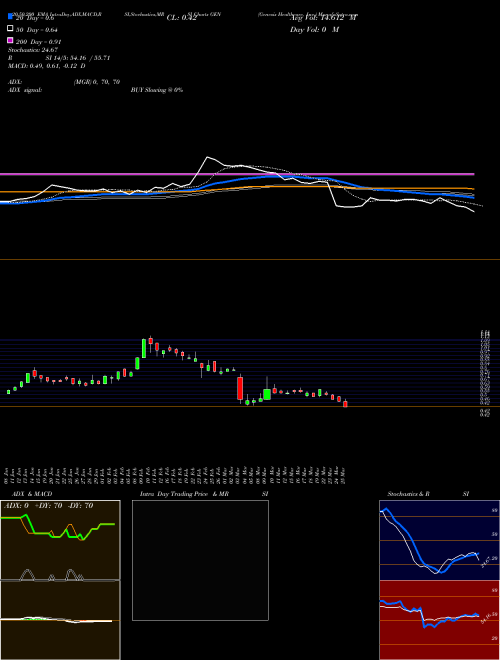
Task: Click the 'Stochastics & RSI' panel title
Action: pos(428,494)
